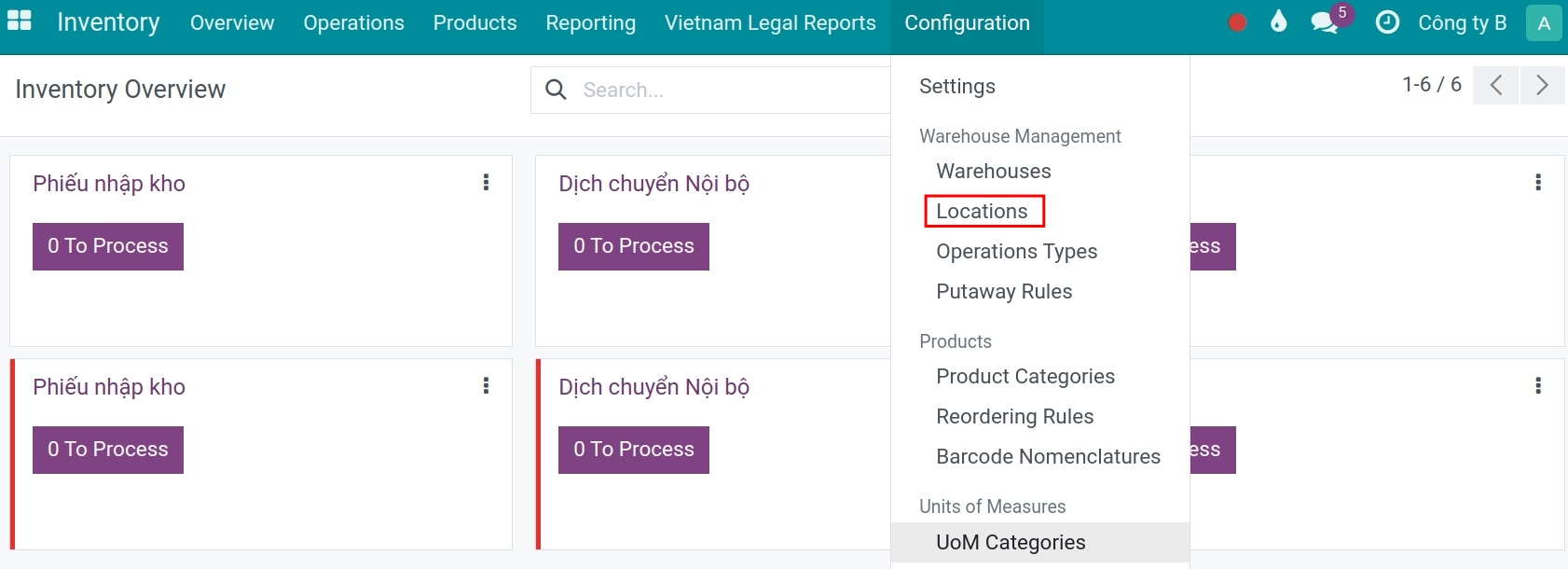
Task: Select Locations menu entry
Action: coord(982,212)
